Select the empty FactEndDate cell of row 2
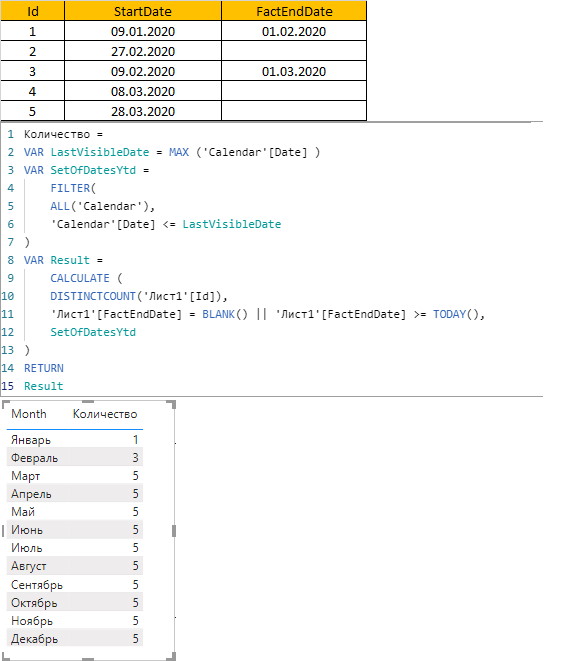The height and width of the screenshot is (661, 565). click(x=294, y=51)
